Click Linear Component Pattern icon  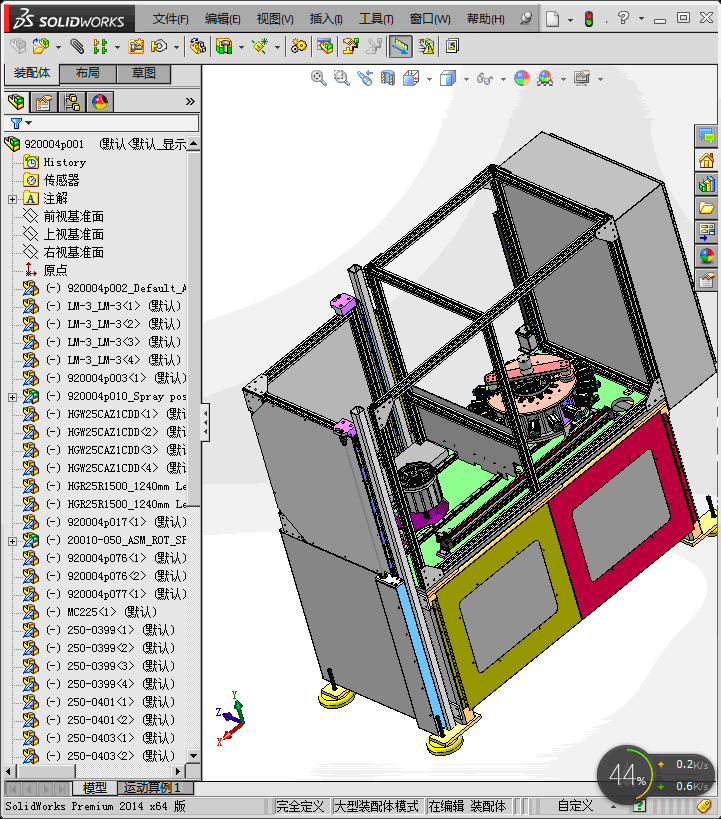(99, 46)
